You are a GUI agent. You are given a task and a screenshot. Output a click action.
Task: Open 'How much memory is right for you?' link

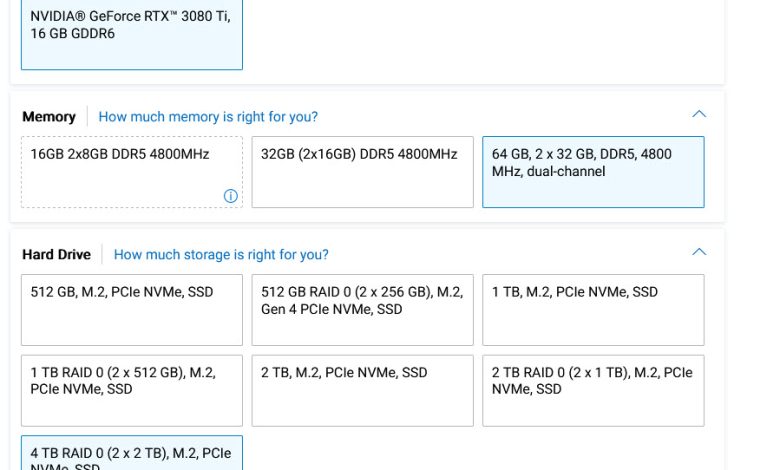click(208, 117)
